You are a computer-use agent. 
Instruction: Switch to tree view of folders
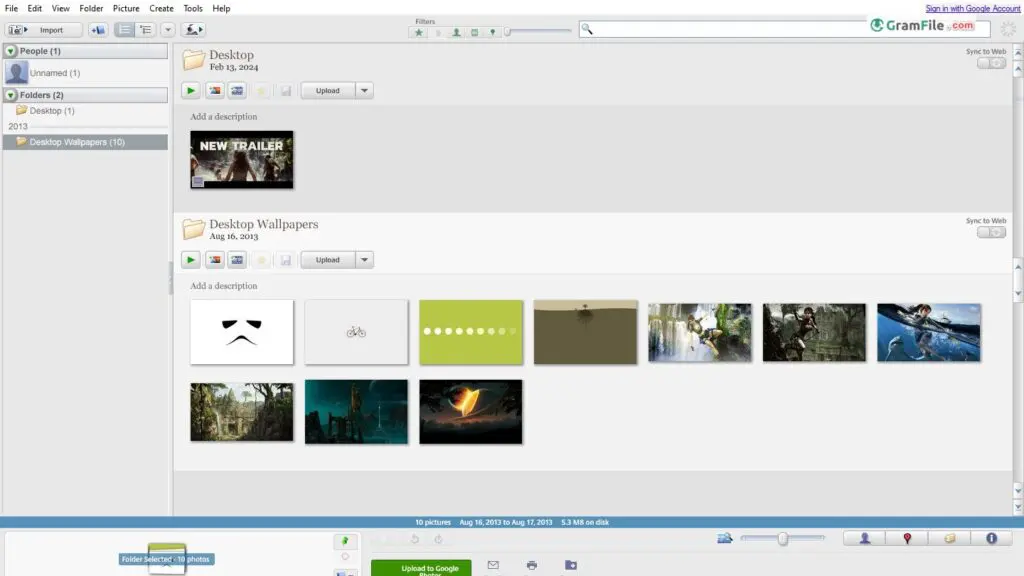pyautogui.click(x=146, y=30)
